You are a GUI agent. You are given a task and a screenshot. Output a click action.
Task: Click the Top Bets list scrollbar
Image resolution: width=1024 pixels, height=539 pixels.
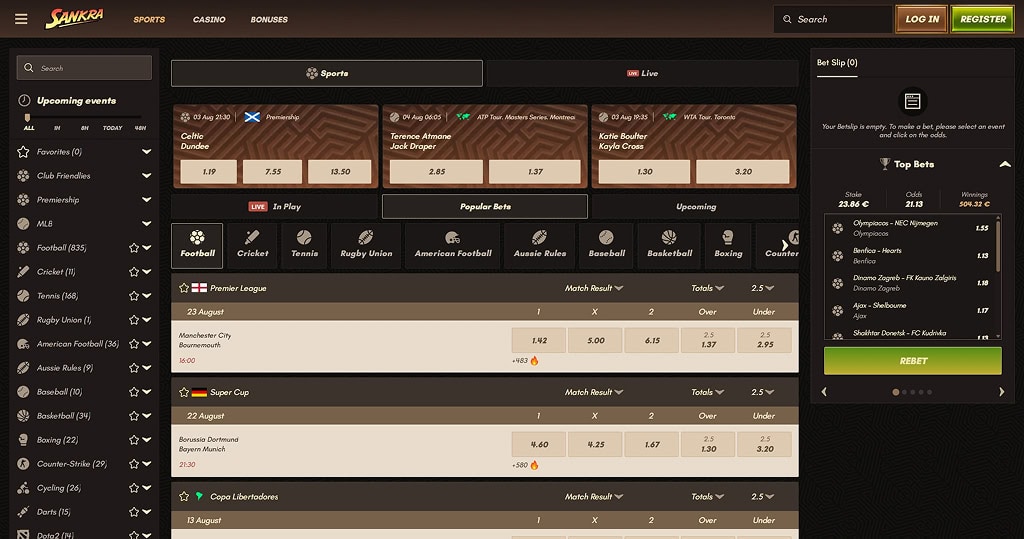click(998, 246)
